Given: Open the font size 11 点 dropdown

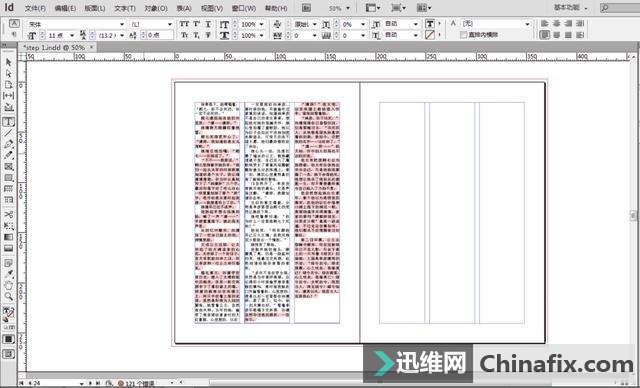Looking at the screenshot, I should click(72, 35).
